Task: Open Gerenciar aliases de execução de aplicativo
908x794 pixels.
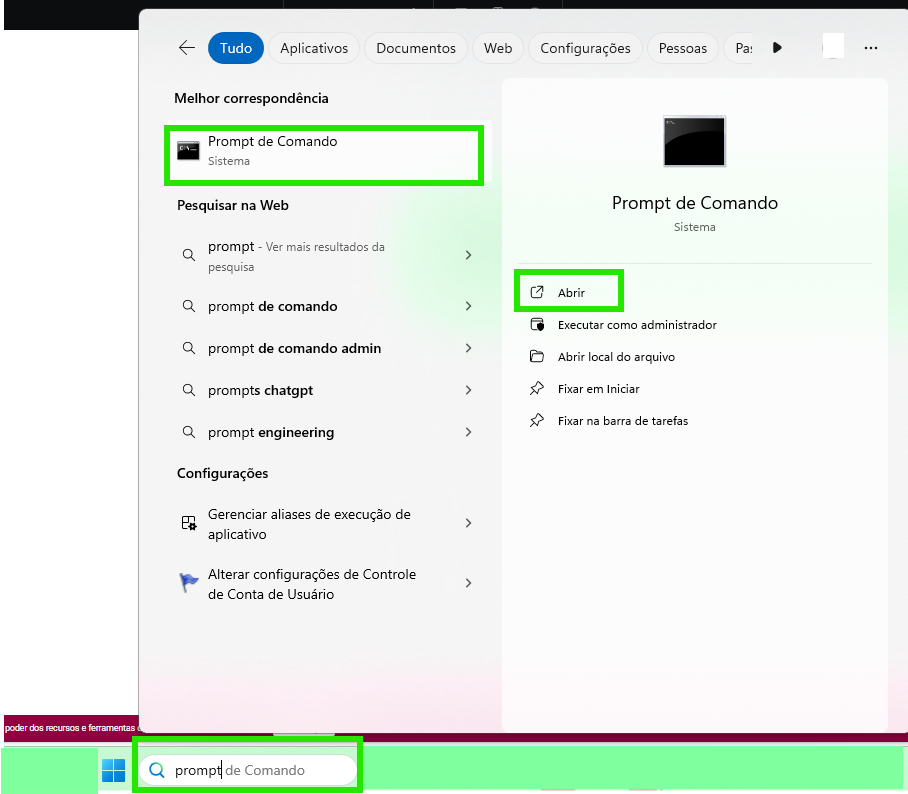Action: click(308, 524)
